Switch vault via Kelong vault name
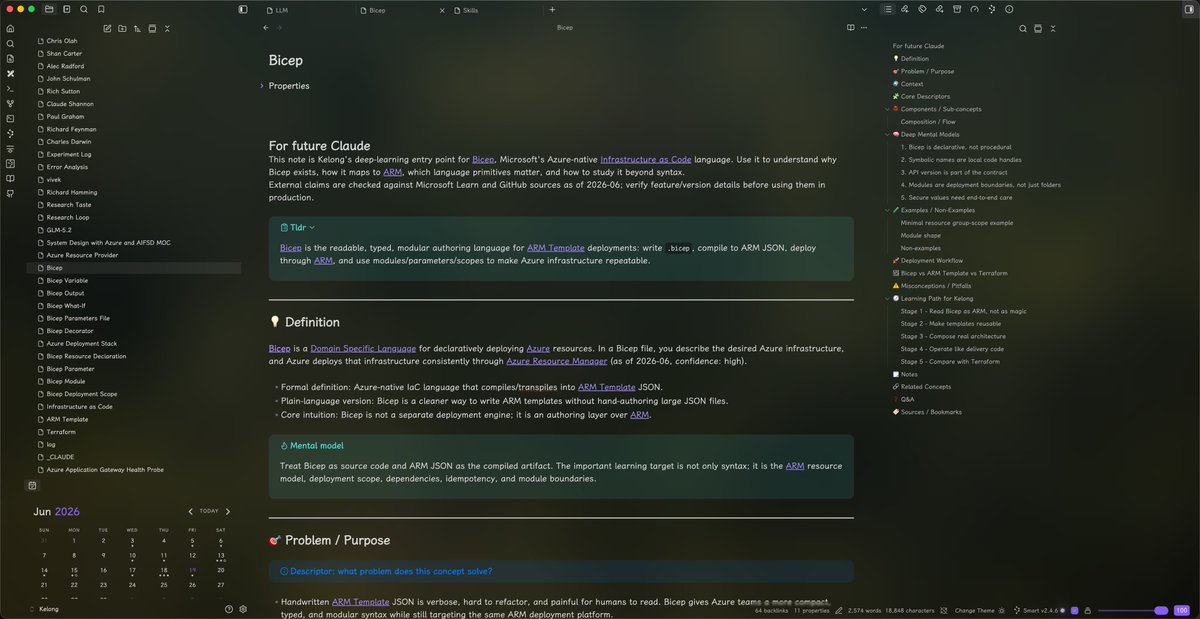Viewport: 1200px width, 619px height. (x=48, y=609)
